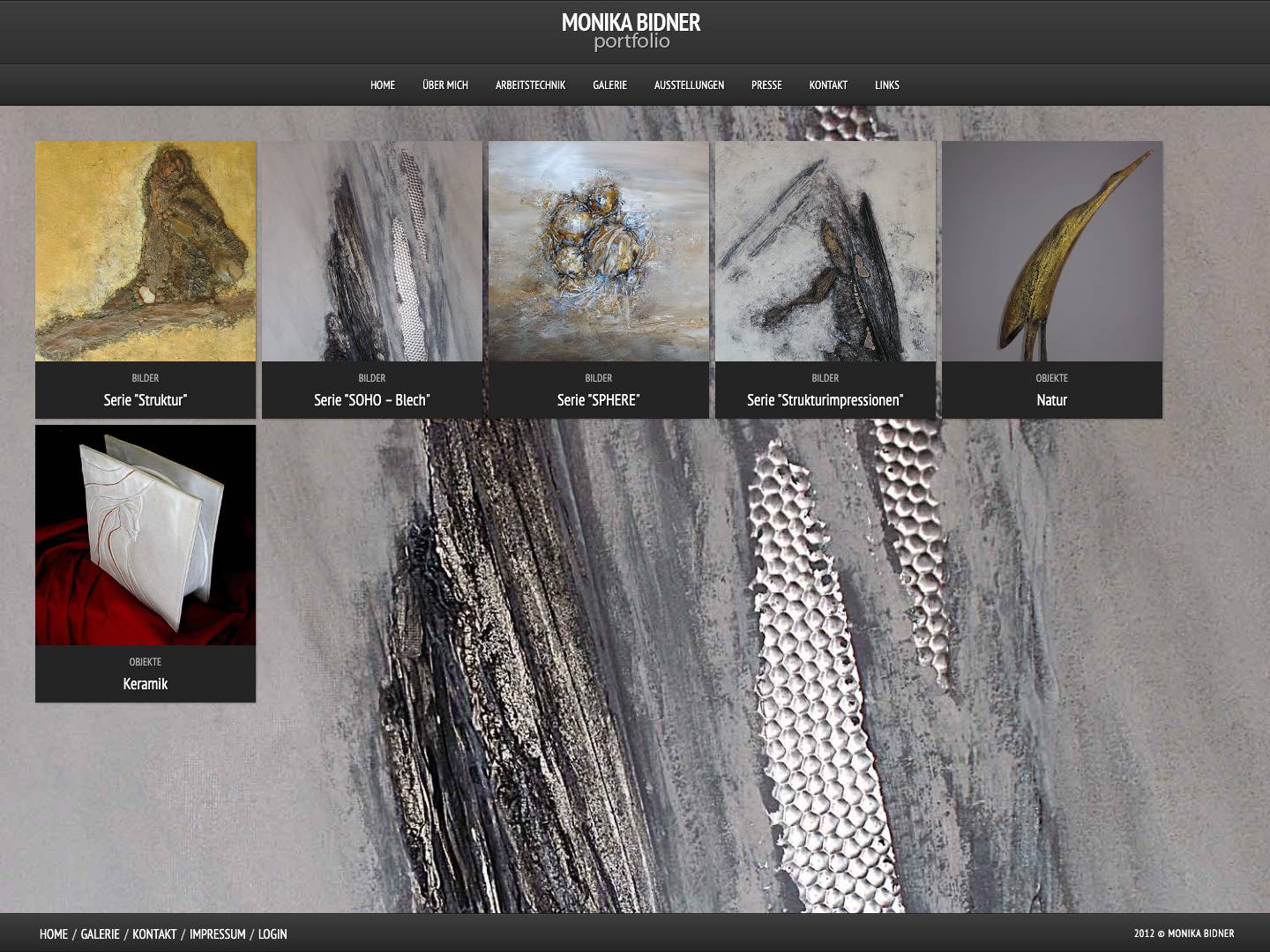
Task: Open the IMPRESSUM footer link
Action: (x=216, y=933)
